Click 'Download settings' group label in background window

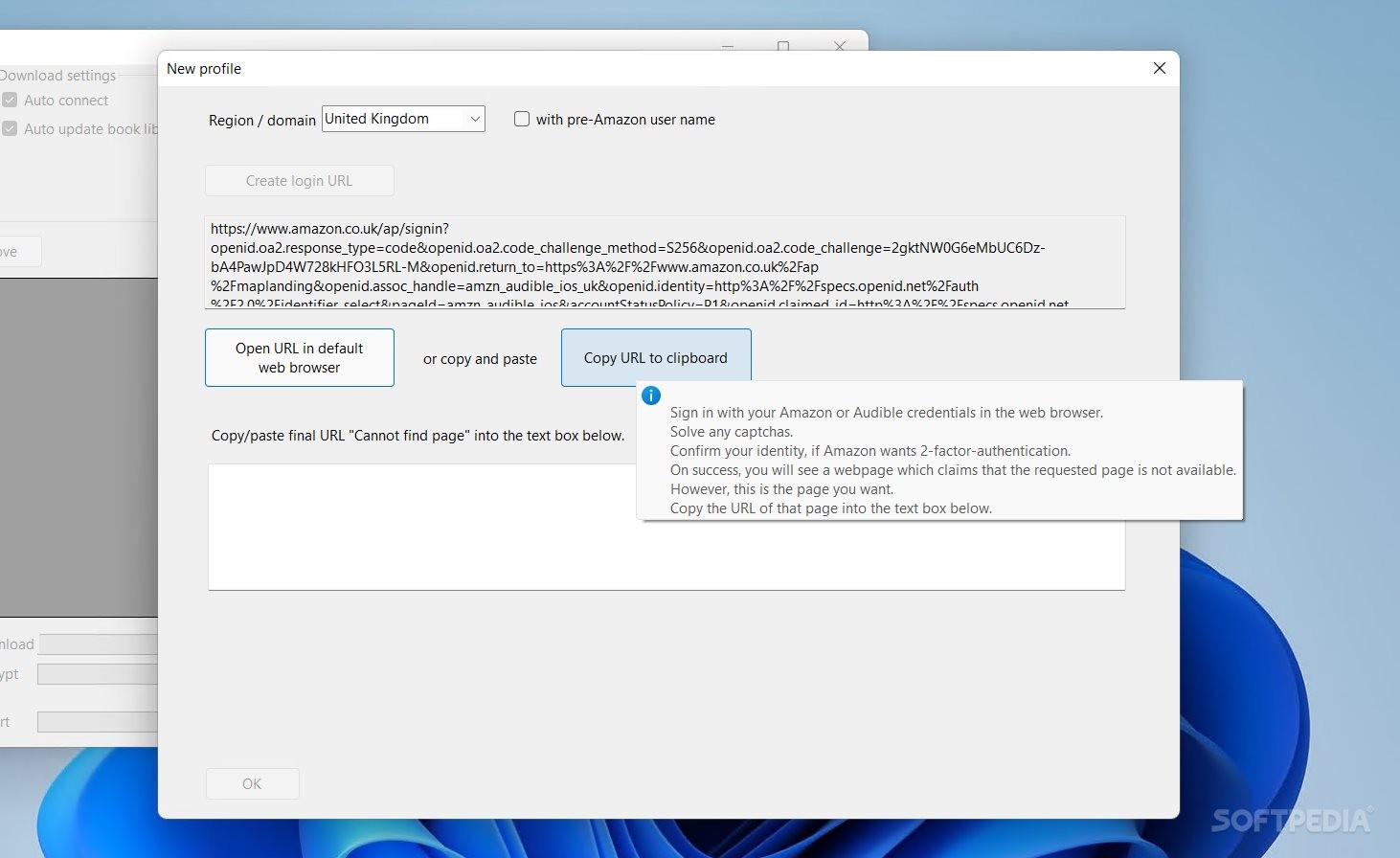57,76
